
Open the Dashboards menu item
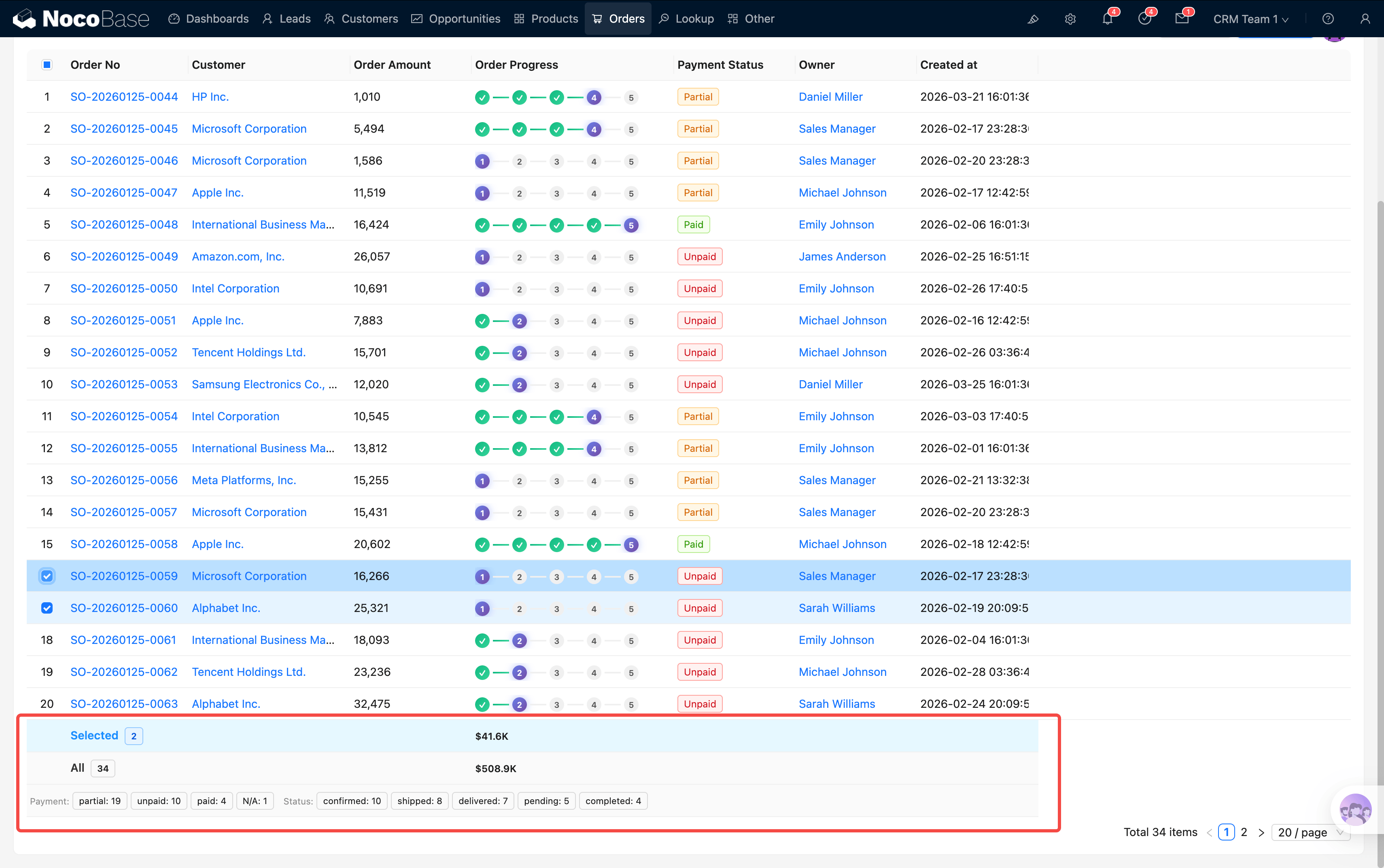tap(209, 19)
